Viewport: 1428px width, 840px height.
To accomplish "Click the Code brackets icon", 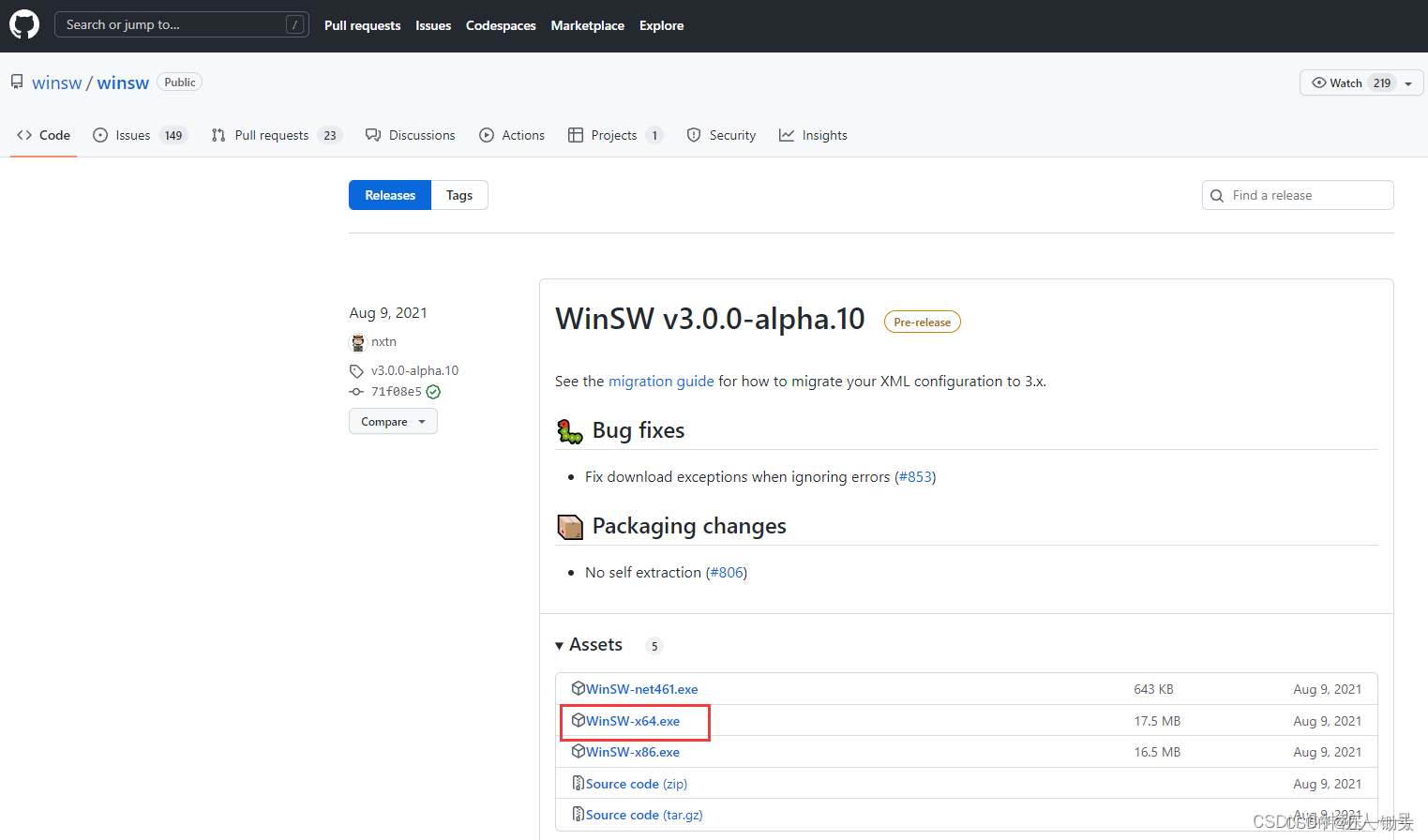I will pos(24,135).
